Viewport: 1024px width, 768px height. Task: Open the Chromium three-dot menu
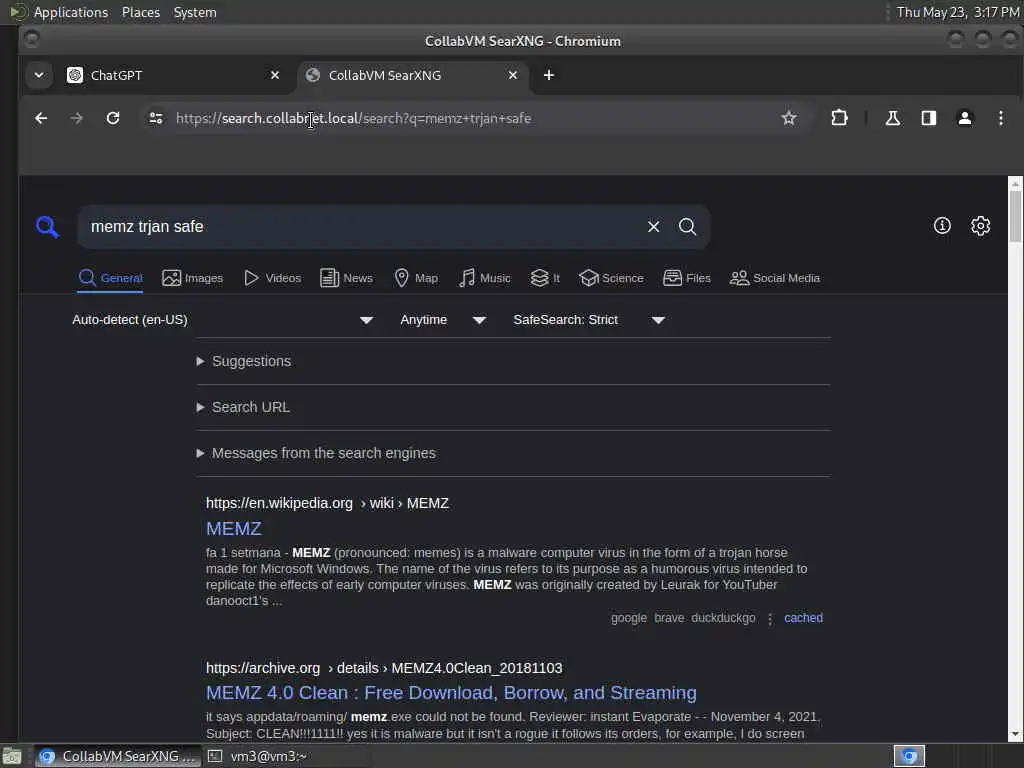[1000, 118]
